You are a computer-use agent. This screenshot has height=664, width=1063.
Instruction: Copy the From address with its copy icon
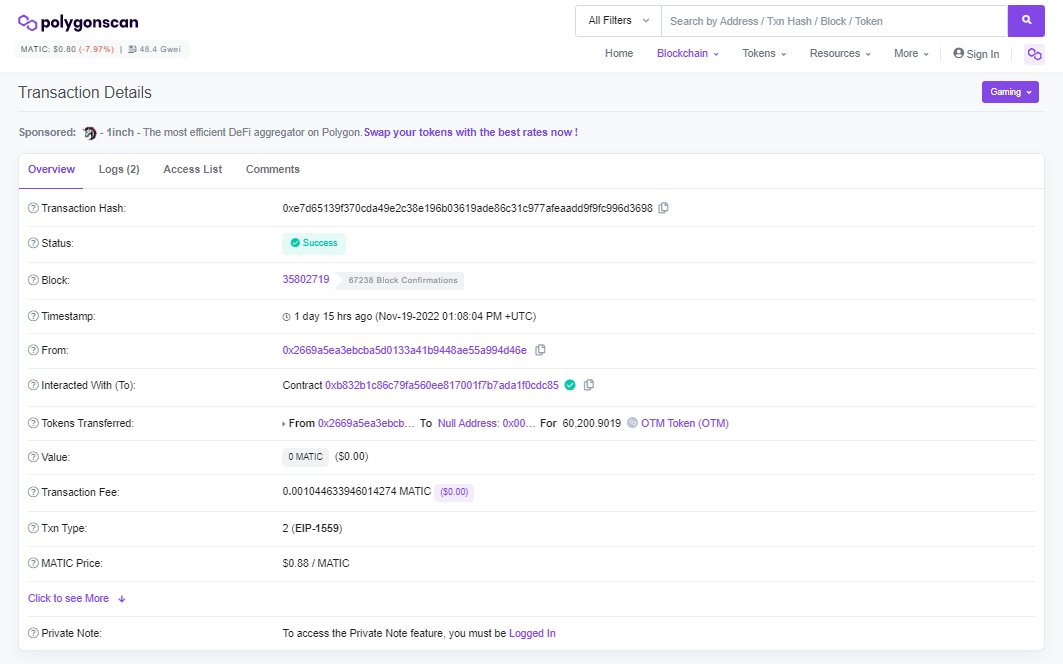click(540, 350)
